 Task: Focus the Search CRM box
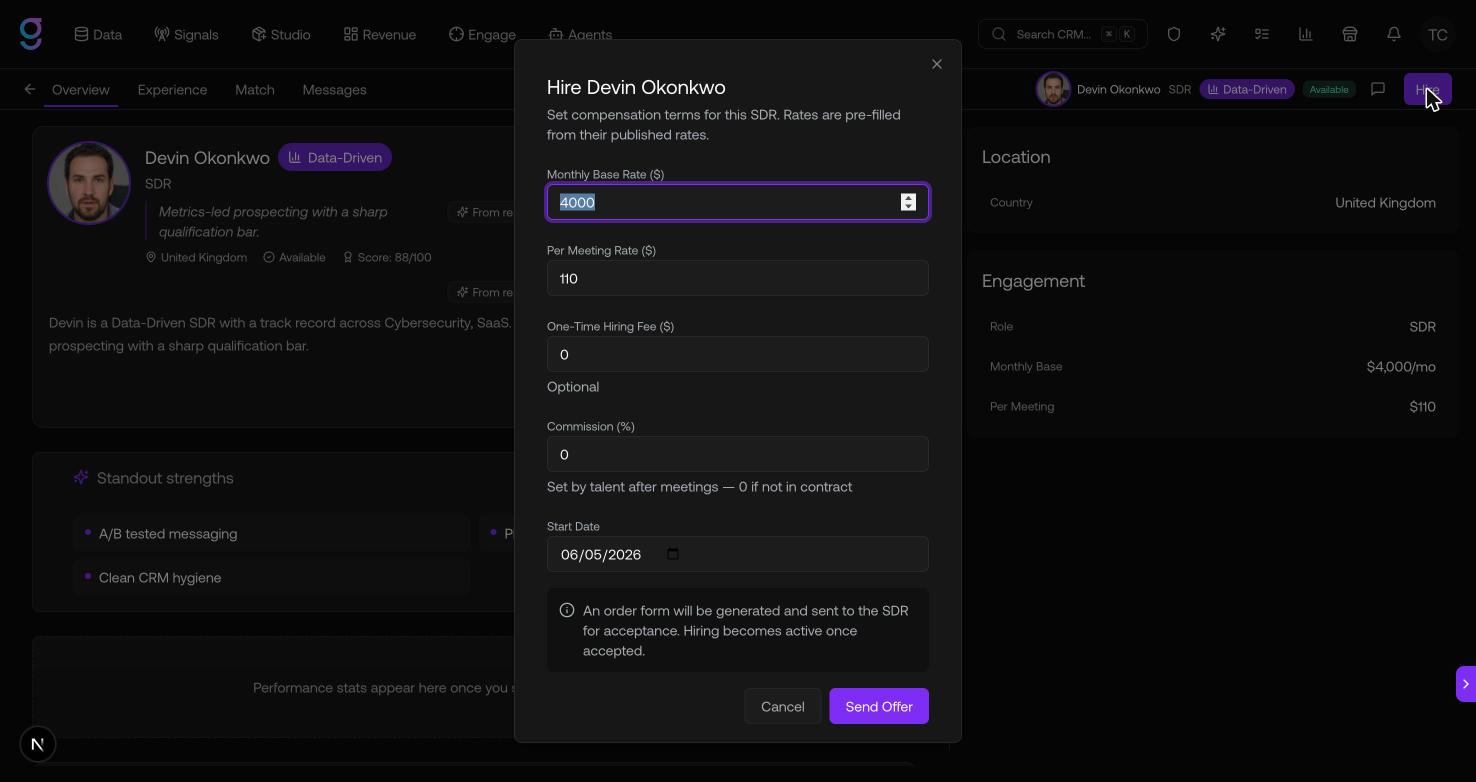1063,34
